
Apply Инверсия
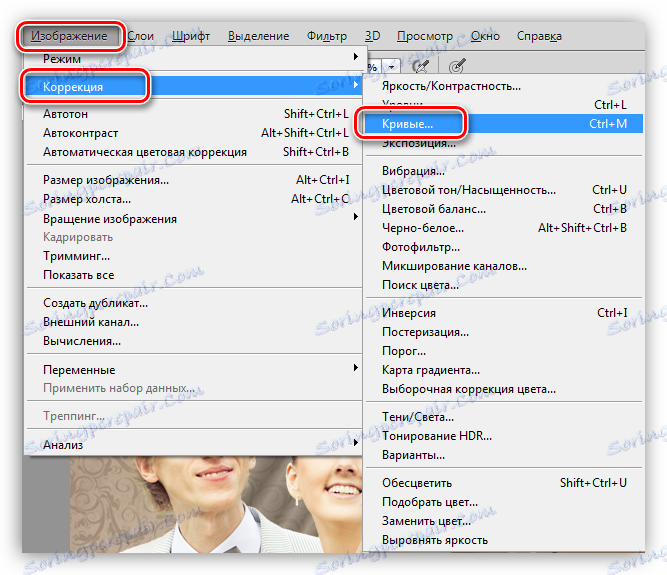click(x=504, y=313)
